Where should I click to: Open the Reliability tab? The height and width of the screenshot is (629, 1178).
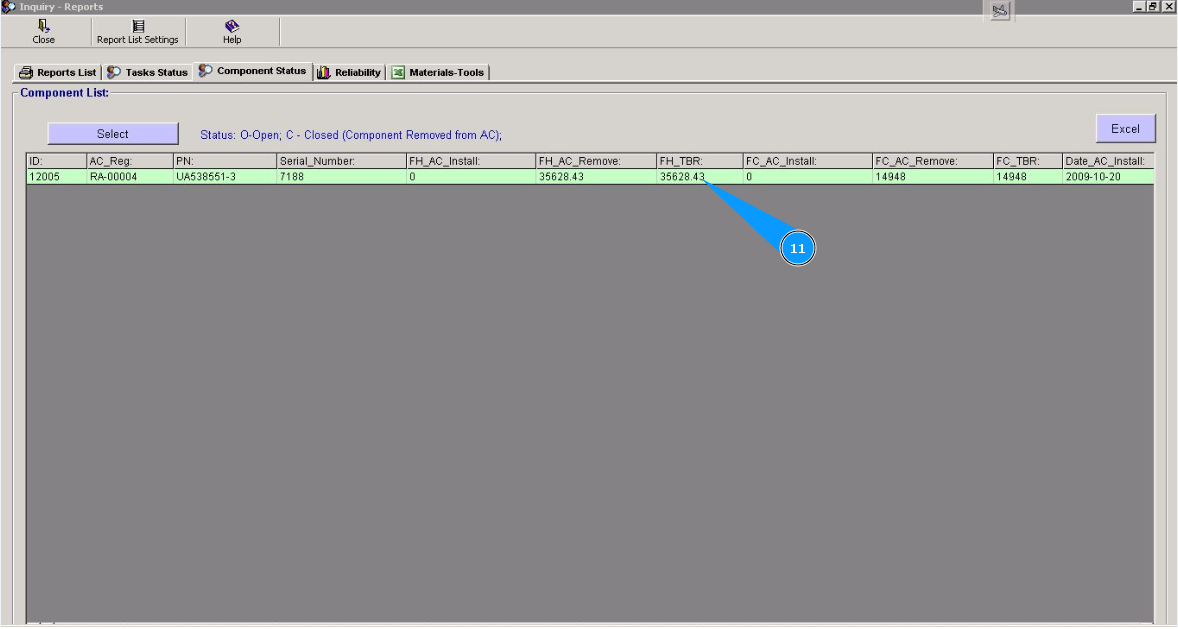point(349,72)
